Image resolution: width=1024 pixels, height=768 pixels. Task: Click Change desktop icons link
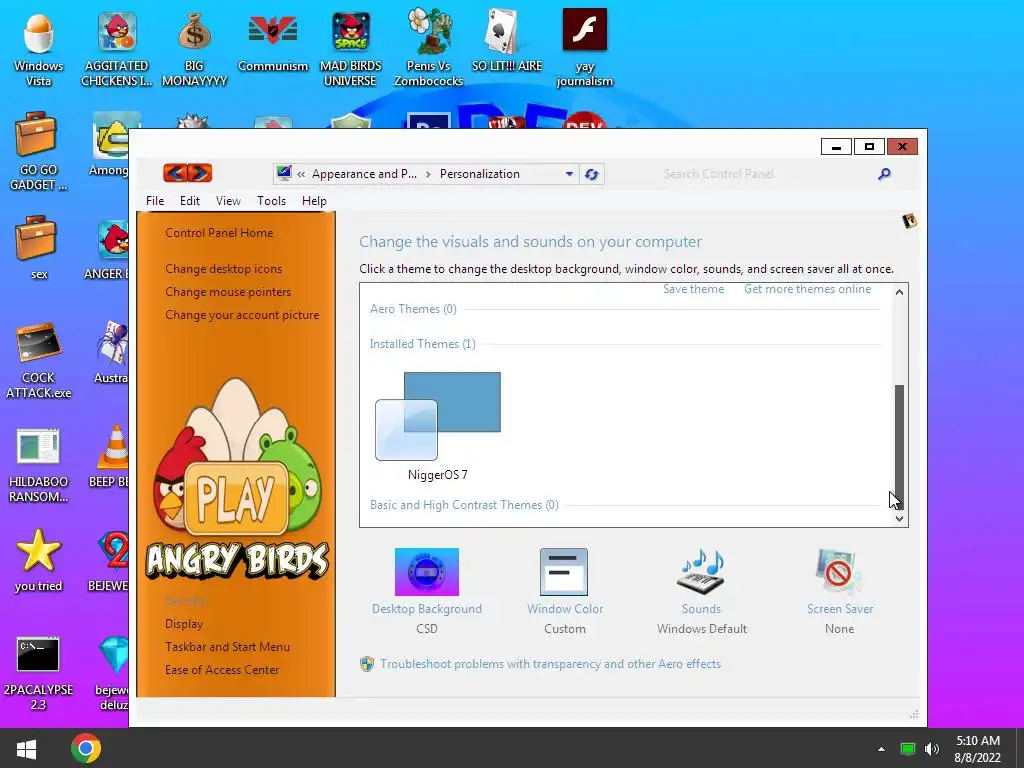point(223,269)
